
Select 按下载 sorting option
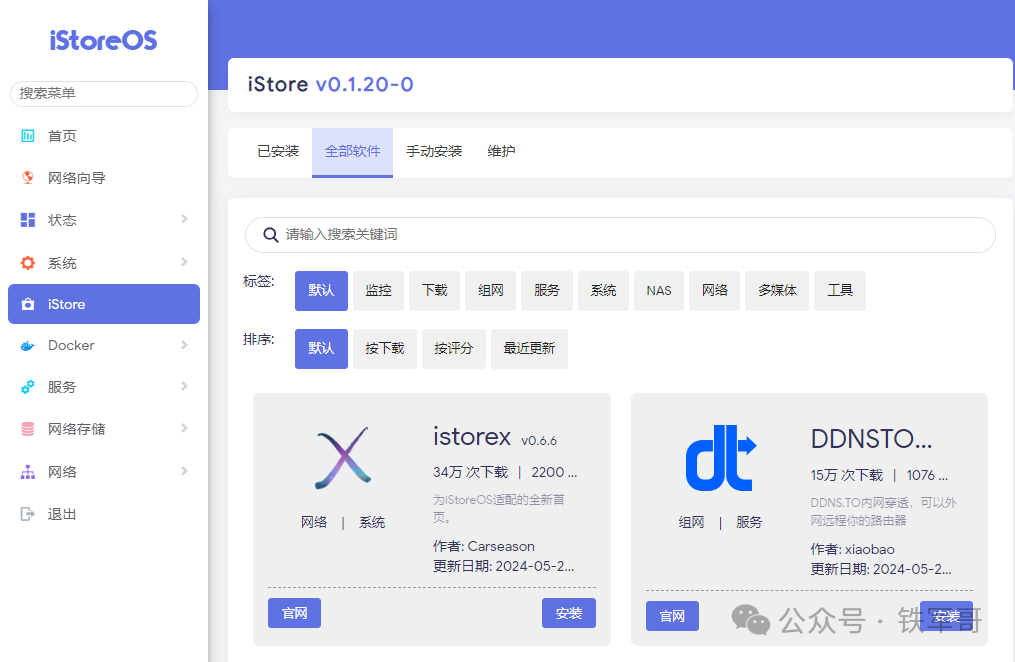[x=384, y=348]
